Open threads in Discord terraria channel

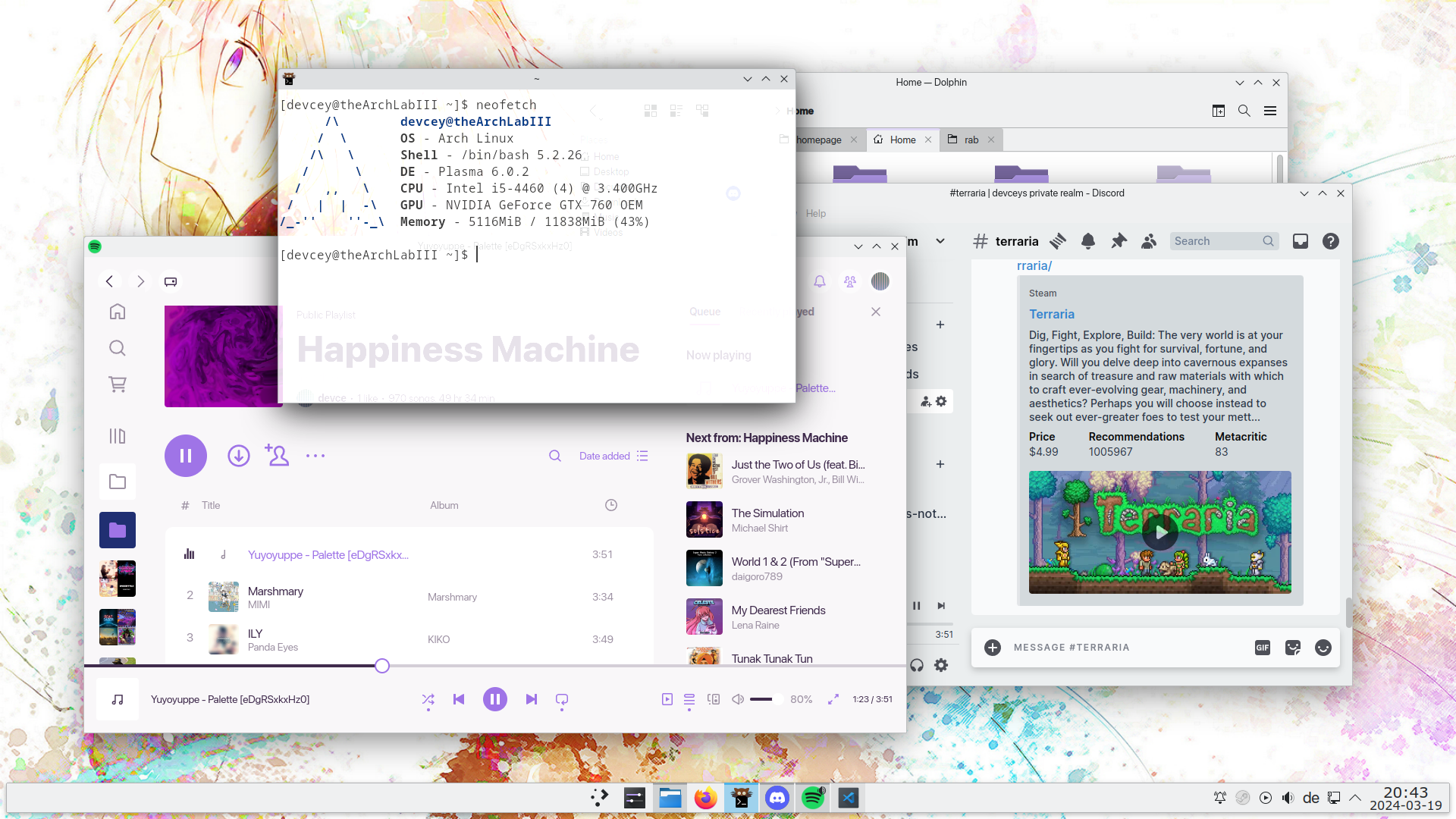click(1058, 241)
